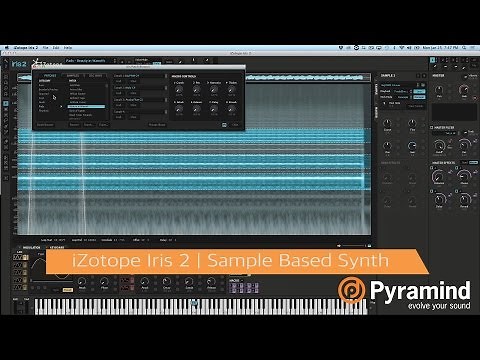The image size is (480, 360).
Task: Select the sample 1 button at top right
Action: 433,60
